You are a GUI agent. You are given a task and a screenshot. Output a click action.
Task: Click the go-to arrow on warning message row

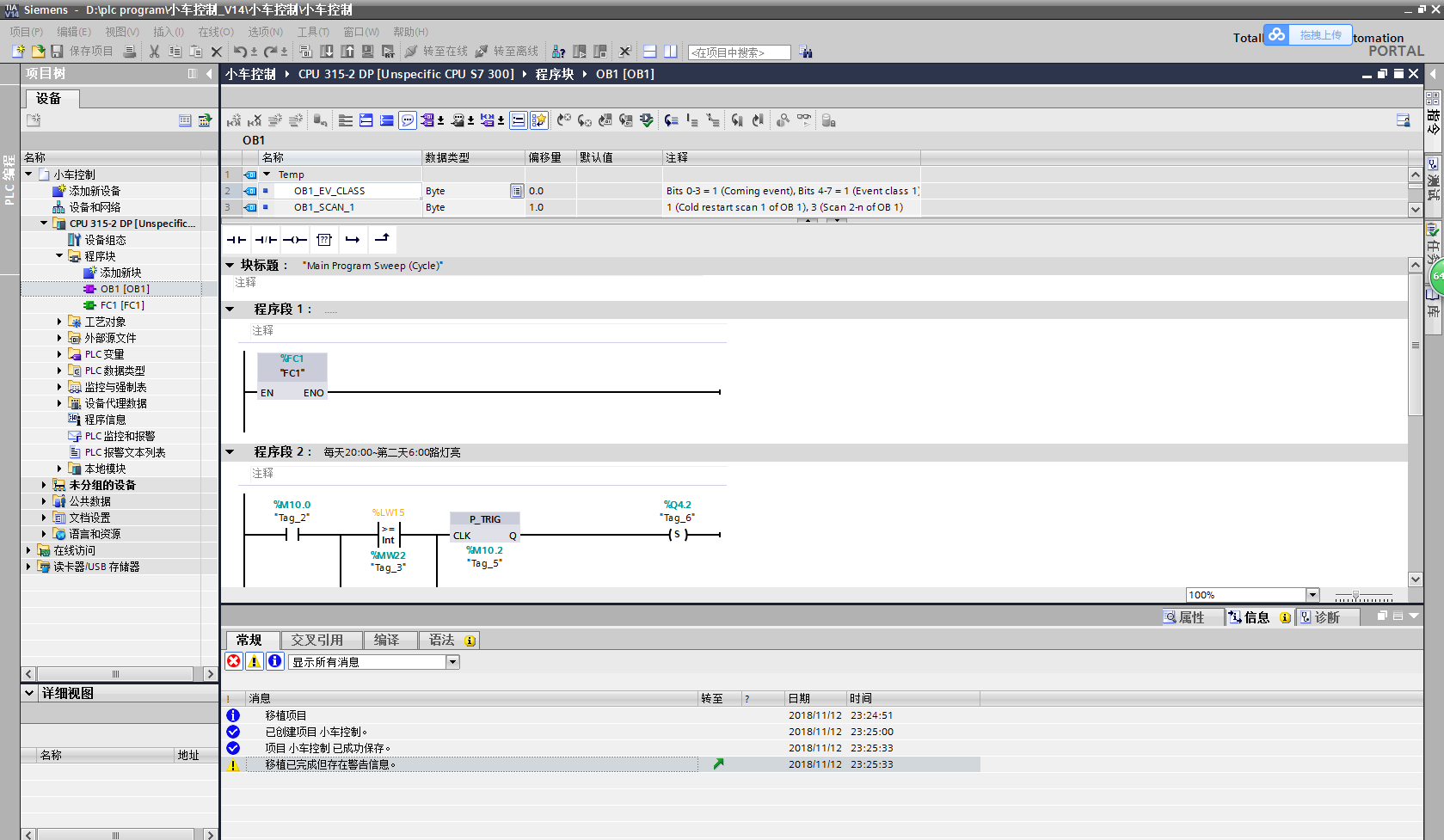tap(718, 763)
